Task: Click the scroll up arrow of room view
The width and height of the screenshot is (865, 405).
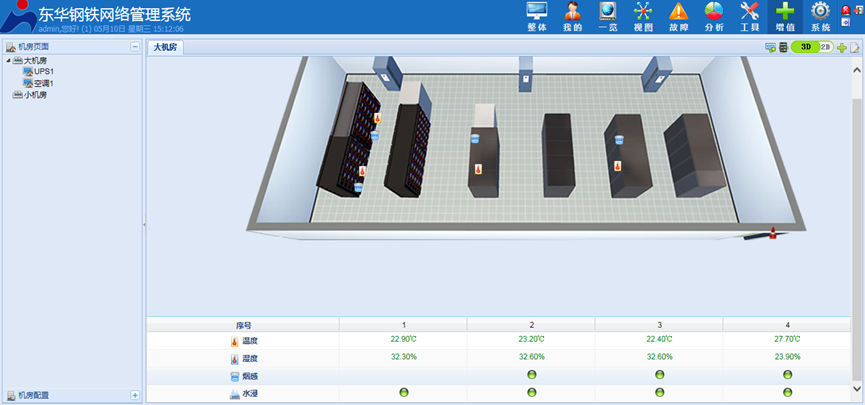Action: point(857,70)
